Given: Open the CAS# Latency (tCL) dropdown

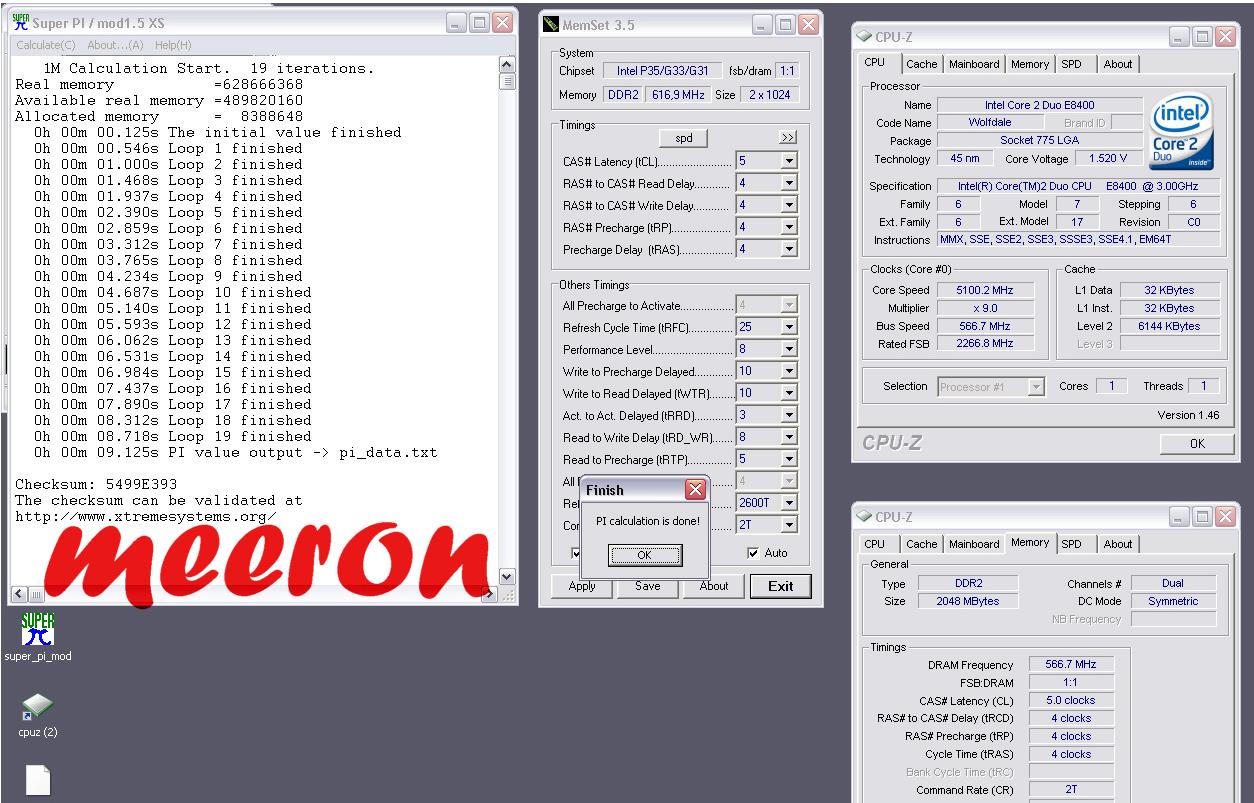Looking at the screenshot, I should 789,161.
